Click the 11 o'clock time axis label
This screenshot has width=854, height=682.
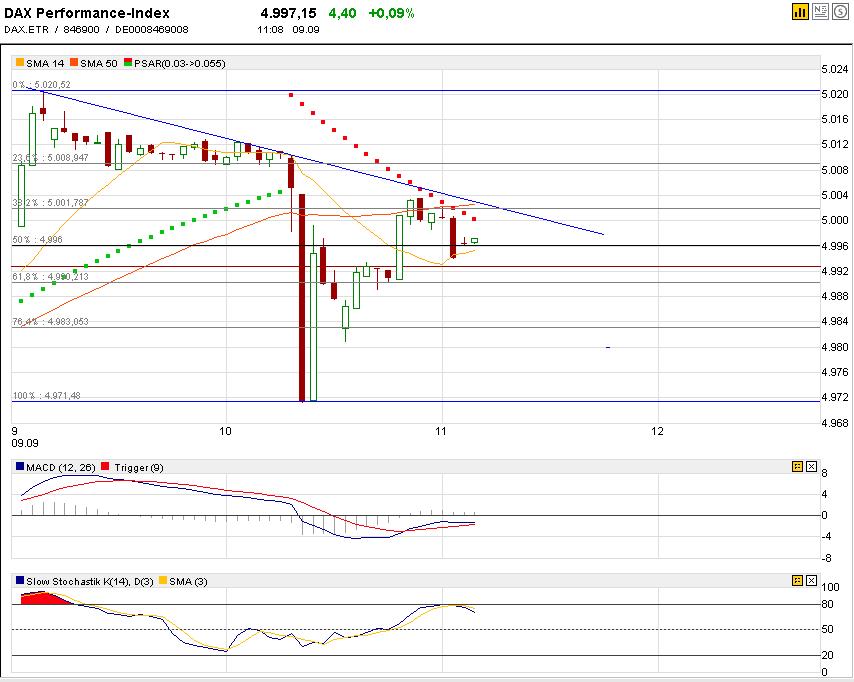point(441,431)
